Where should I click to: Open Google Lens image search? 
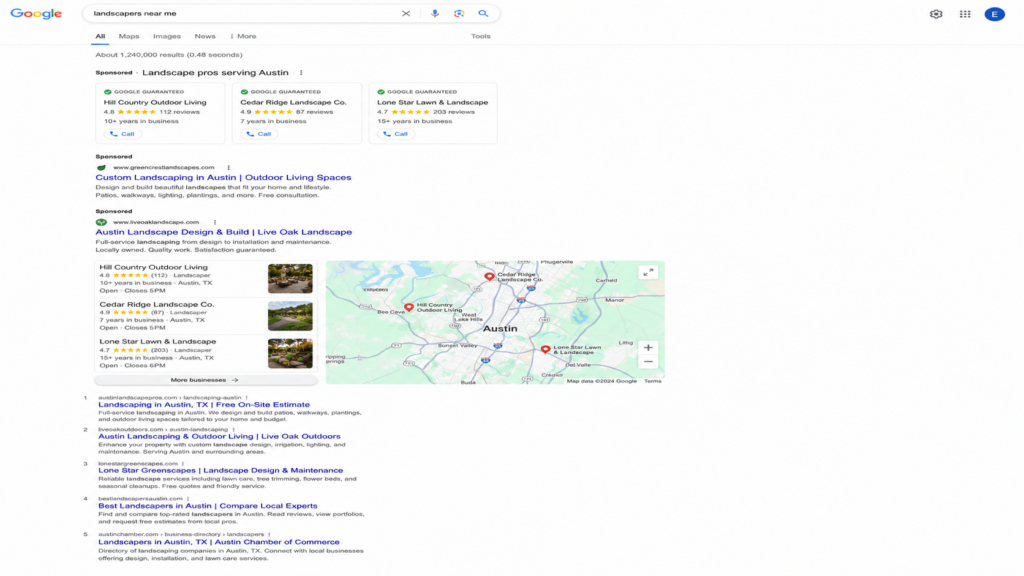458,13
